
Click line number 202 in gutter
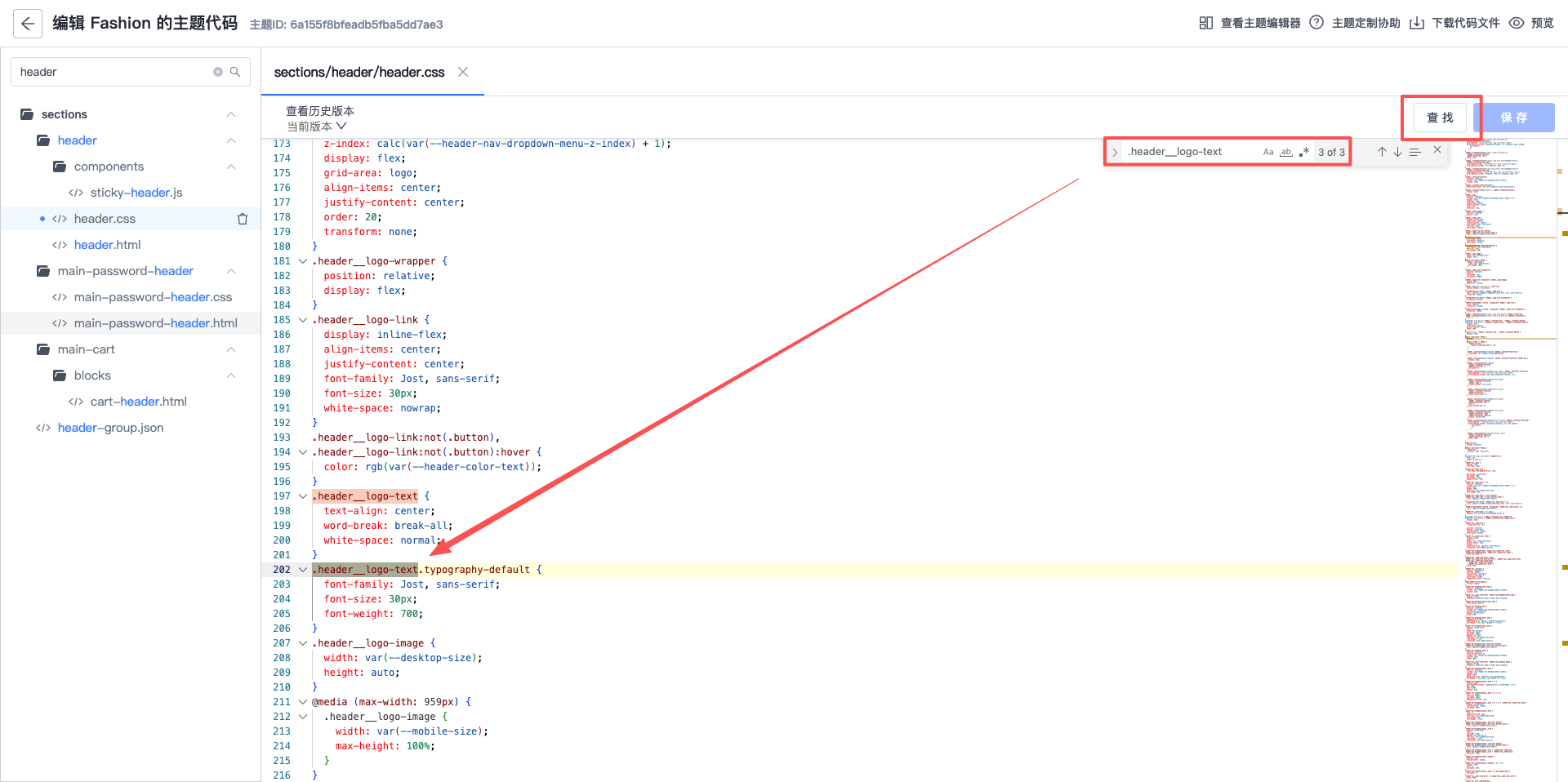click(x=282, y=570)
